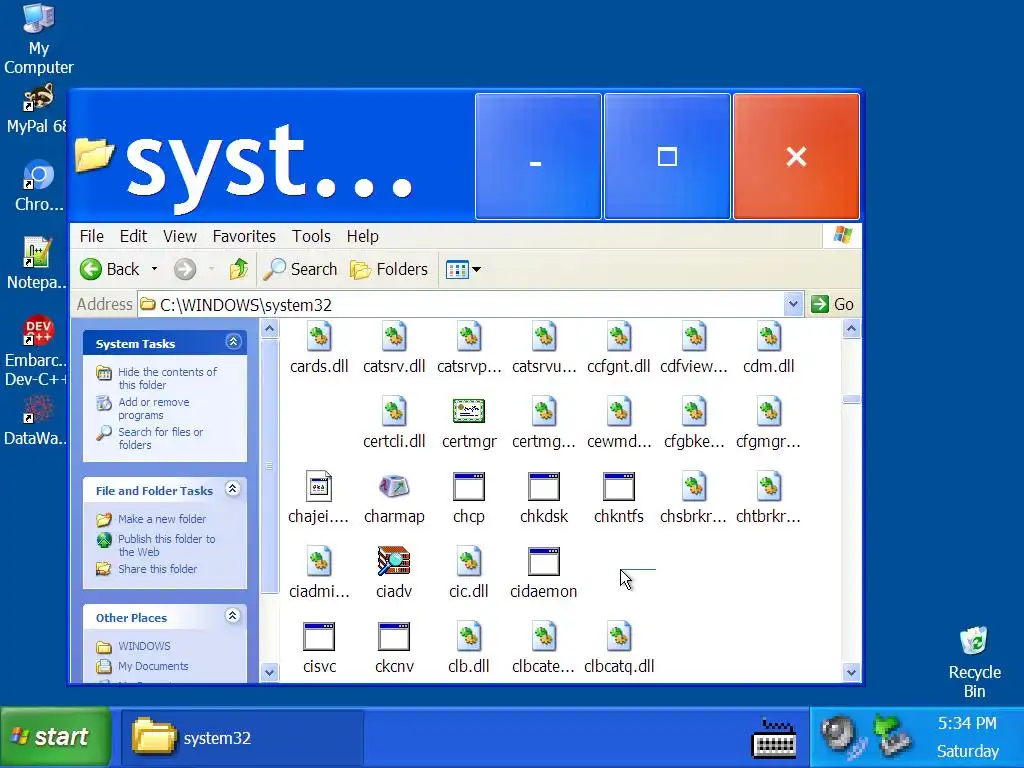Image resolution: width=1024 pixels, height=768 pixels.
Task: Select the cic.dll file icon
Action: coord(469,562)
